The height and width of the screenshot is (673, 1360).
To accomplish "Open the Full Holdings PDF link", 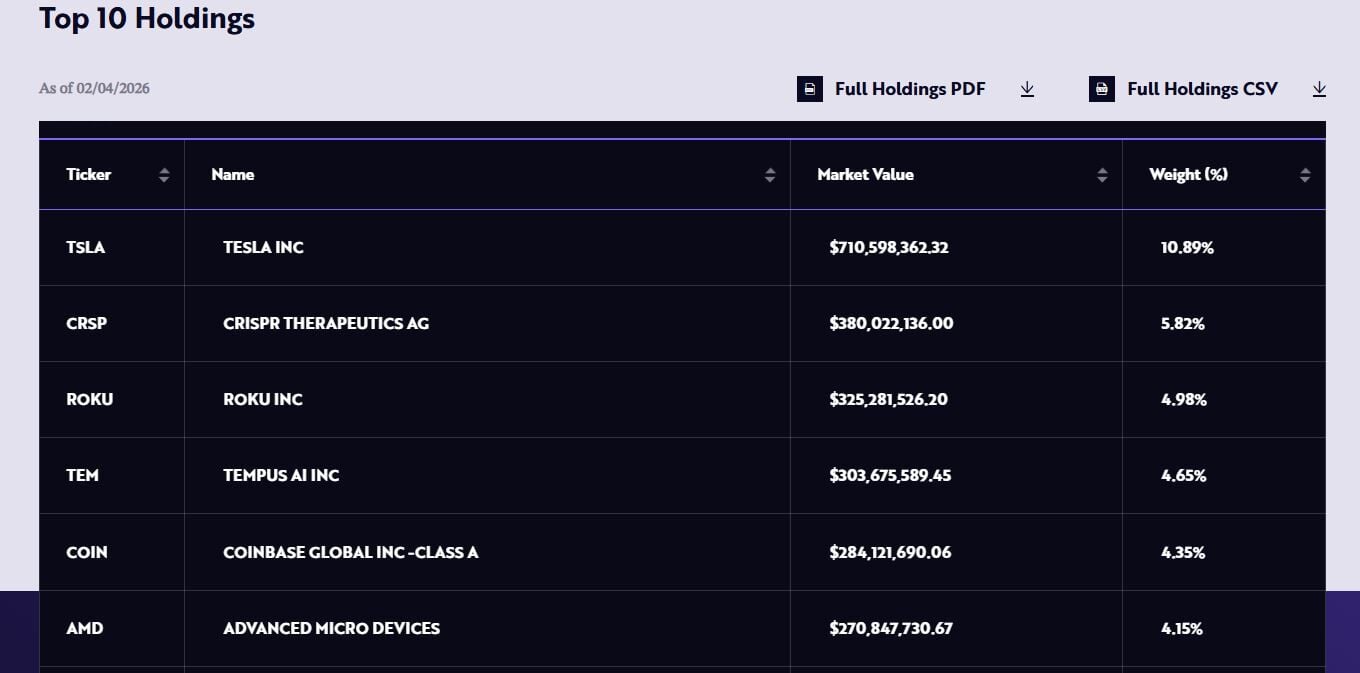I will pos(910,89).
